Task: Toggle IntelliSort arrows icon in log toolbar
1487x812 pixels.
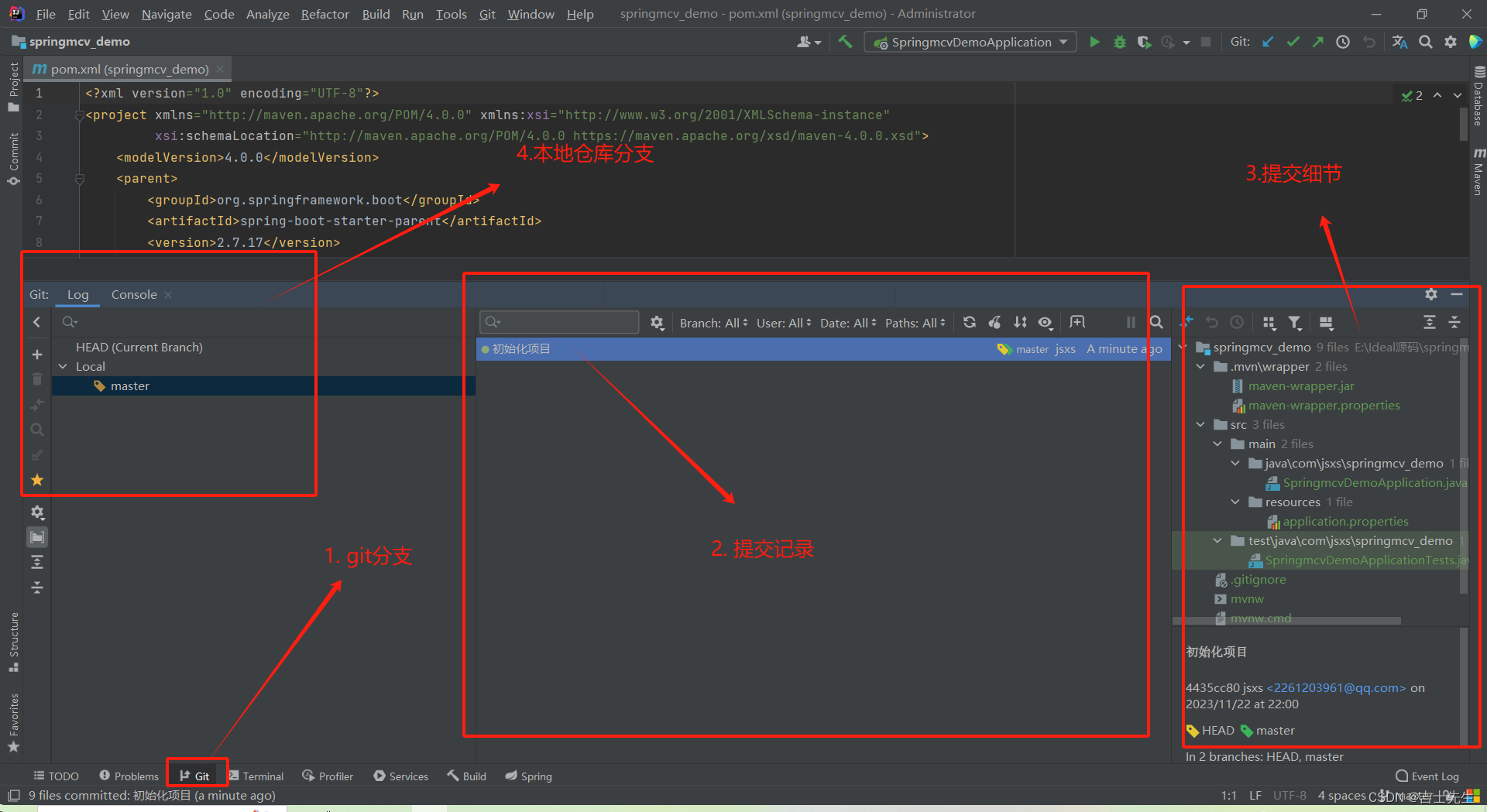Action: [x=1020, y=322]
